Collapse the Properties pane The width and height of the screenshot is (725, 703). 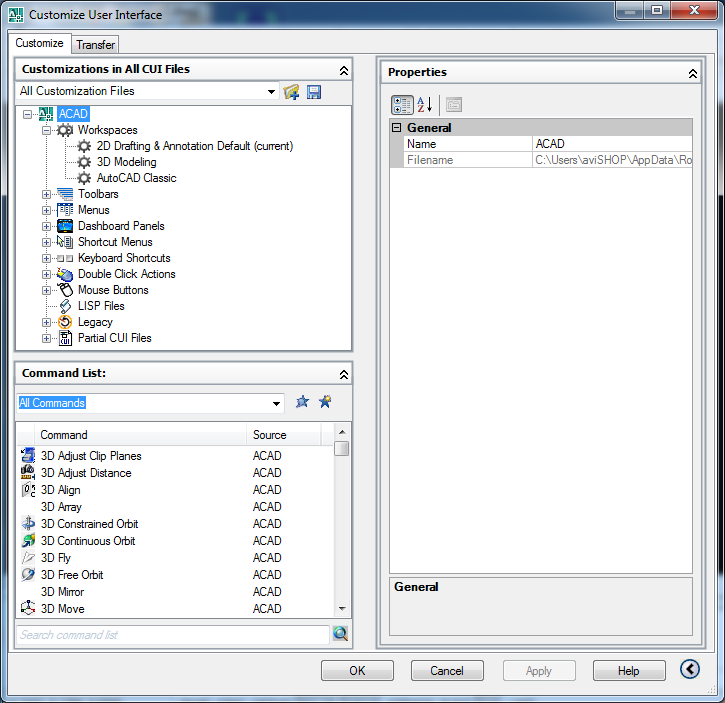click(x=693, y=74)
